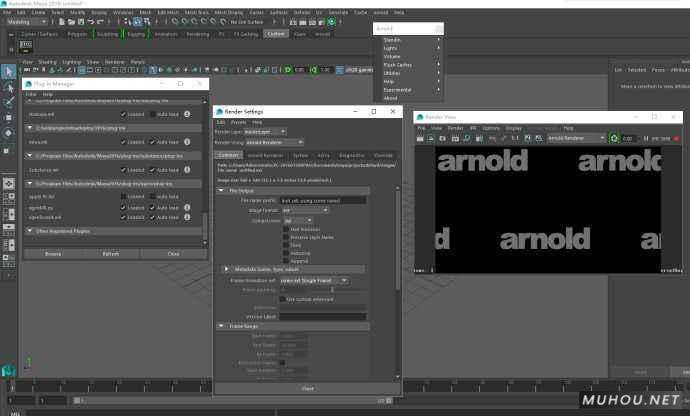Image resolution: width=690 pixels, height=416 pixels.
Task: Collapse the File Output section
Action: (221, 191)
